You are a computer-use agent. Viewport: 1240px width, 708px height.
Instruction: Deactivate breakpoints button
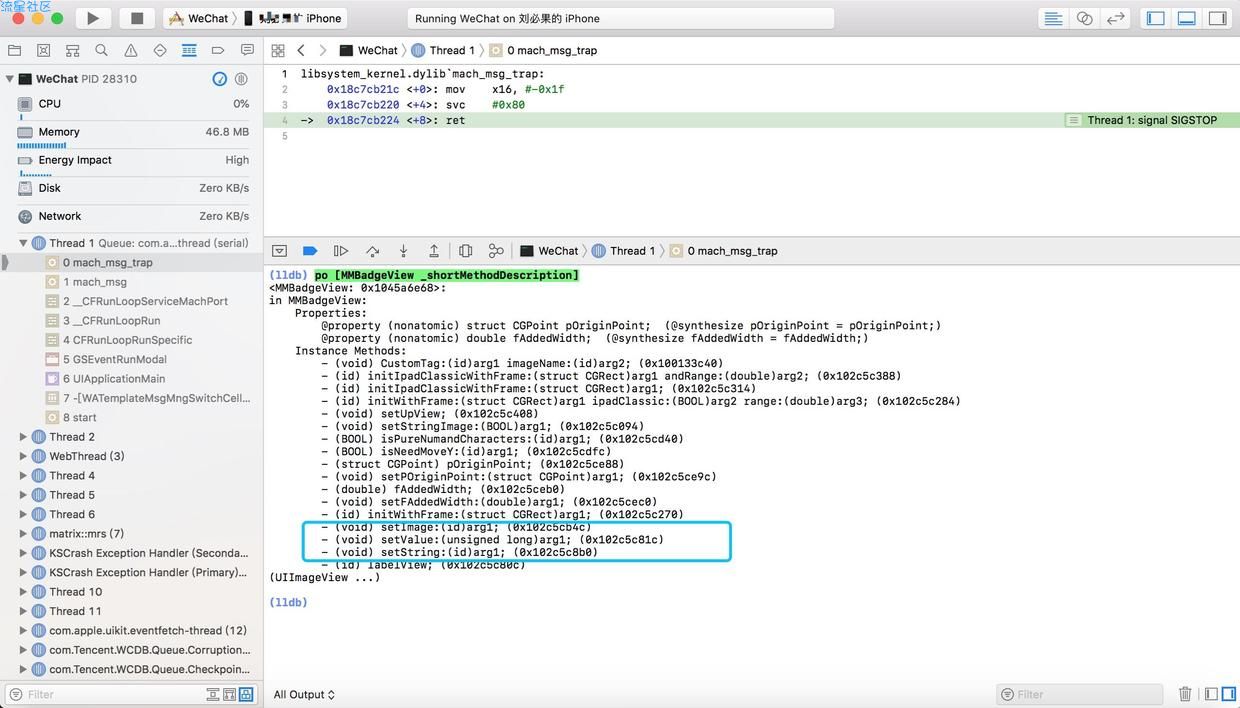(310, 251)
